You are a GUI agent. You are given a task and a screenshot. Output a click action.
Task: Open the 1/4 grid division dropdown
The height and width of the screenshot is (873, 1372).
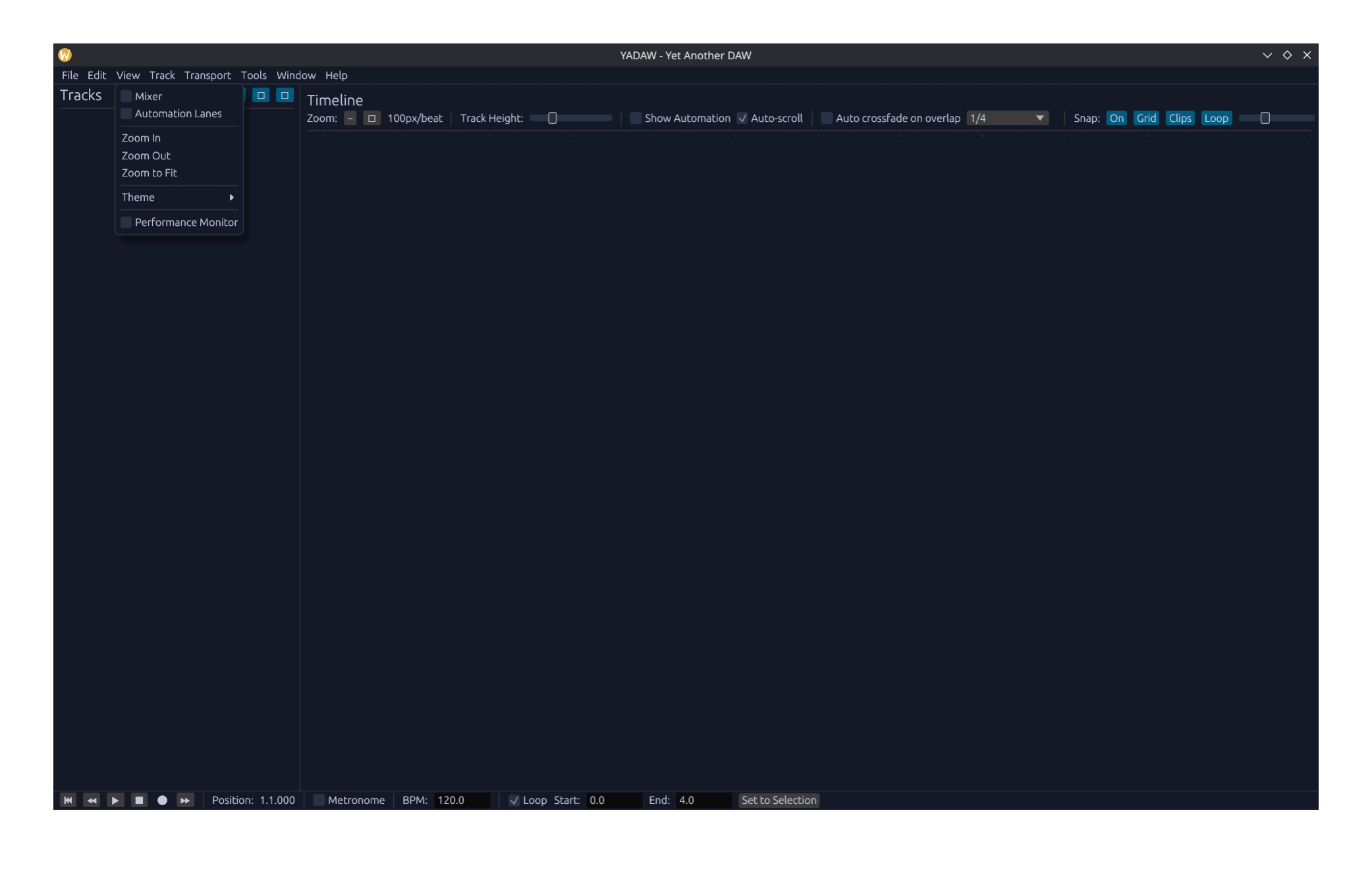pyautogui.click(x=1007, y=119)
